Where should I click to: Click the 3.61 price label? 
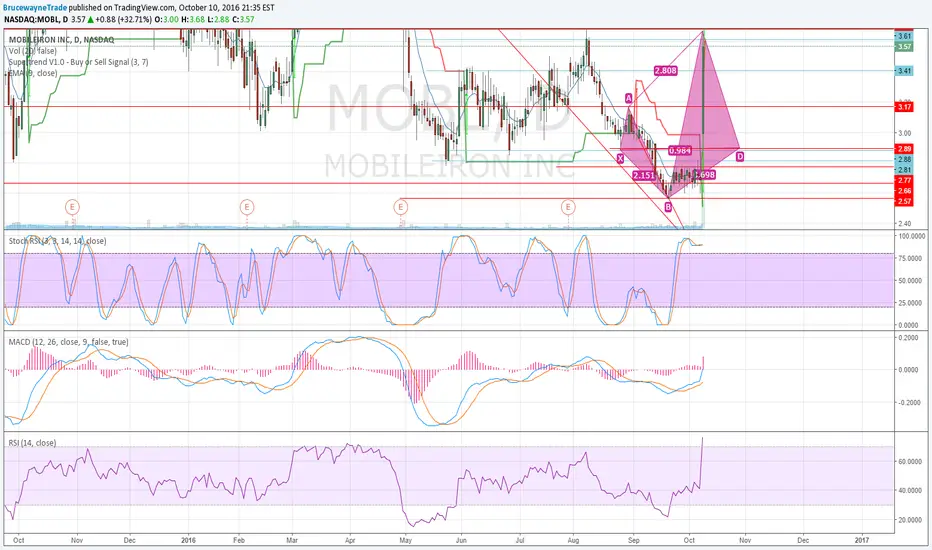pyautogui.click(x=904, y=36)
